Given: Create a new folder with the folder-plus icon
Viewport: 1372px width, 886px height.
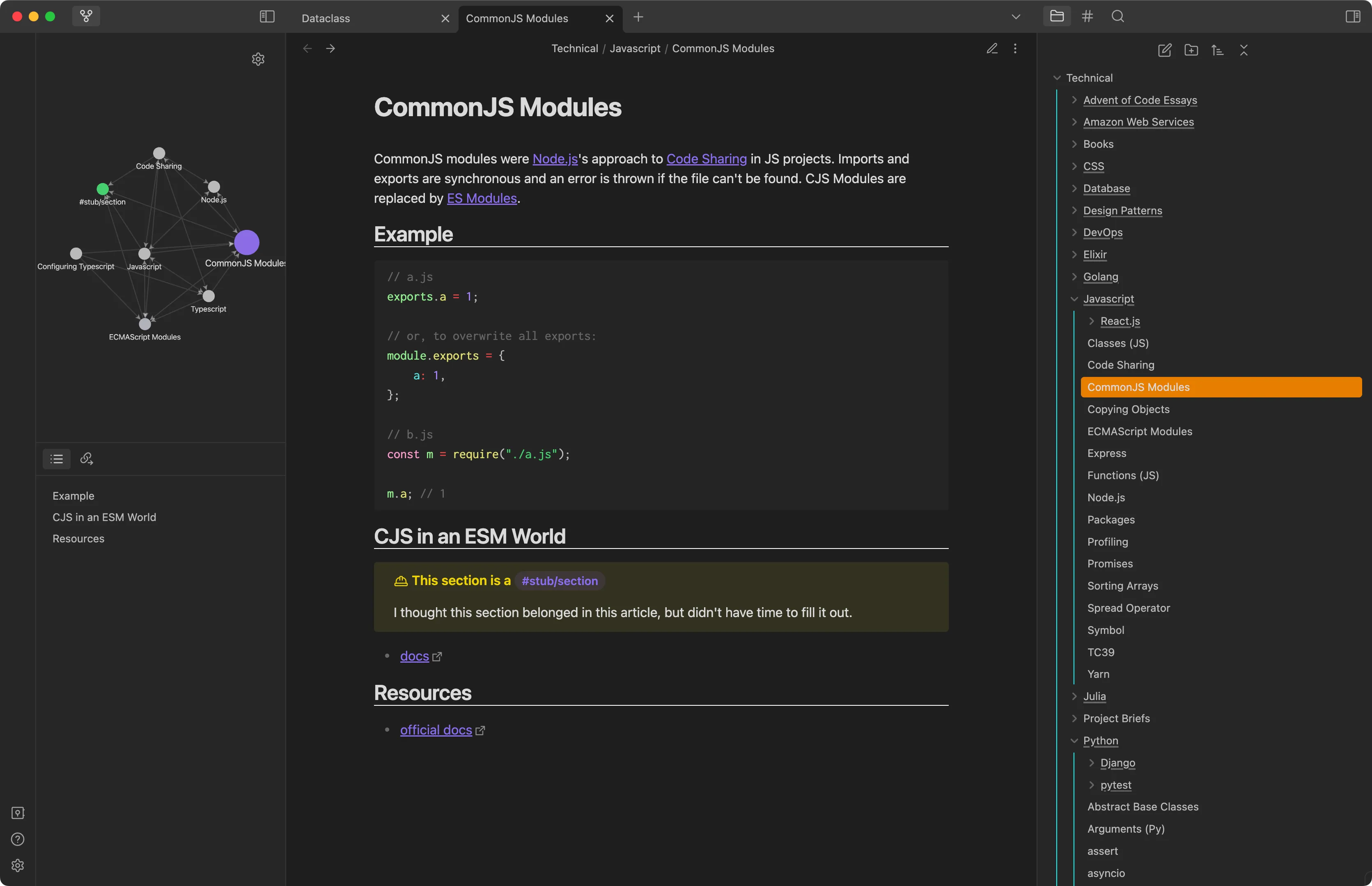Looking at the screenshot, I should [1191, 50].
